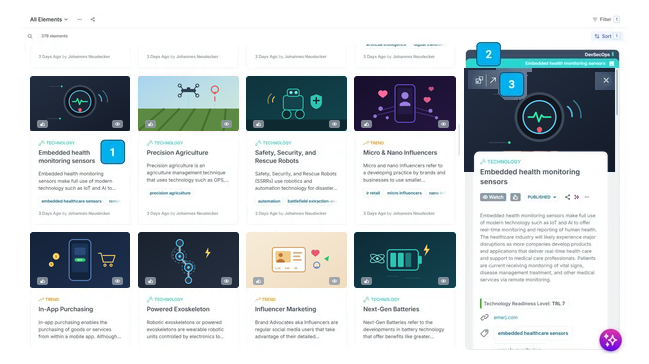This screenshot has height=364, width=649.
Task: Click the search magnifier icon
Action: pyautogui.click(x=30, y=36)
